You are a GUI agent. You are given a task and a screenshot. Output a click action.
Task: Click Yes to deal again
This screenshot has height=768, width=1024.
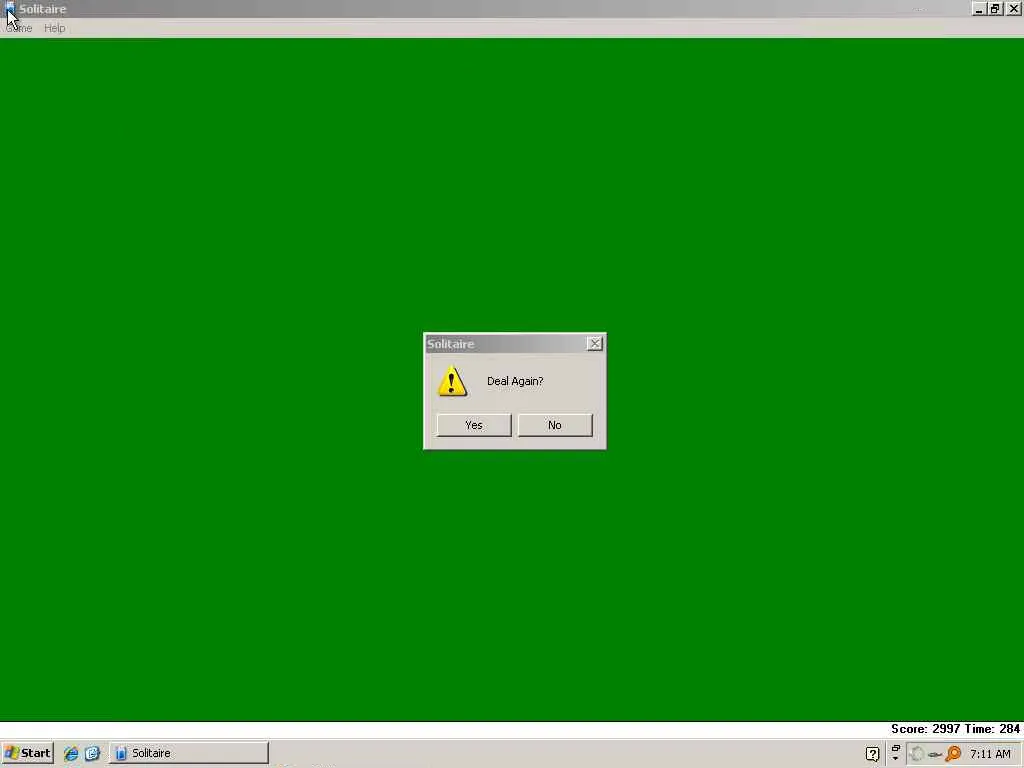(473, 425)
